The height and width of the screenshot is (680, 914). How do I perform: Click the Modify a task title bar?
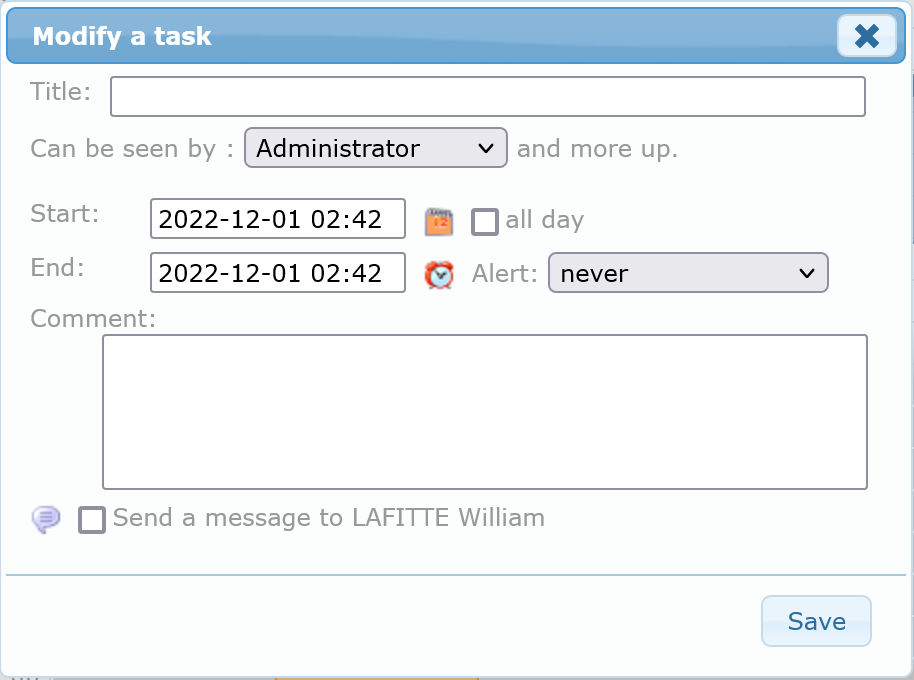point(400,37)
